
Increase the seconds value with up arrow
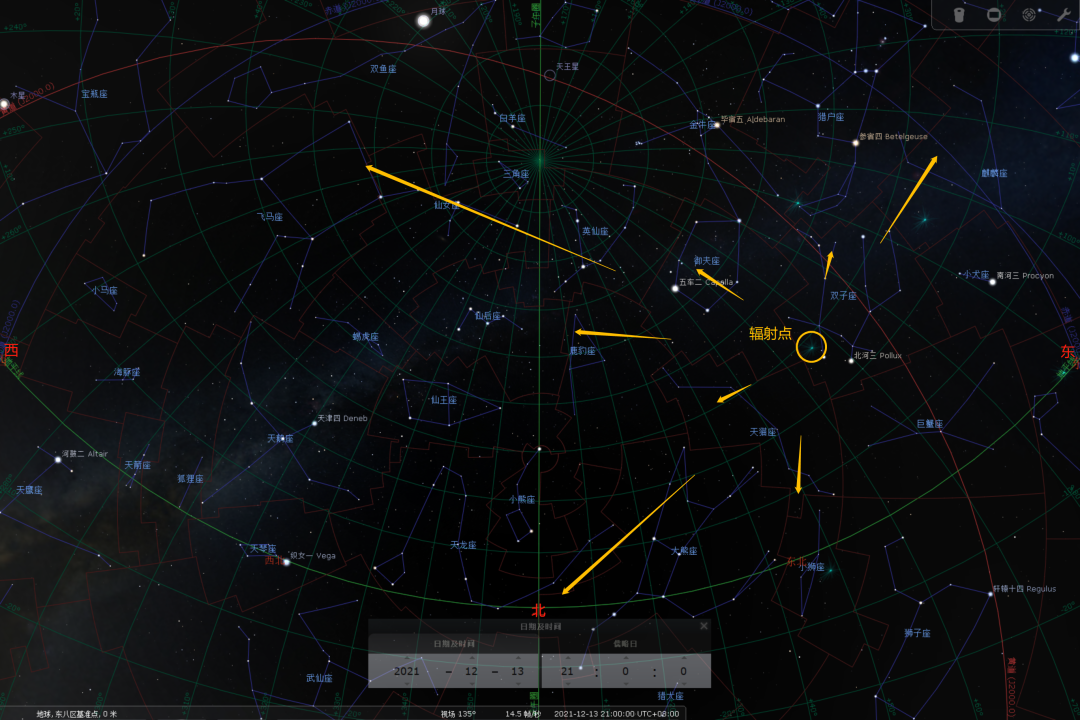[683, 657]
